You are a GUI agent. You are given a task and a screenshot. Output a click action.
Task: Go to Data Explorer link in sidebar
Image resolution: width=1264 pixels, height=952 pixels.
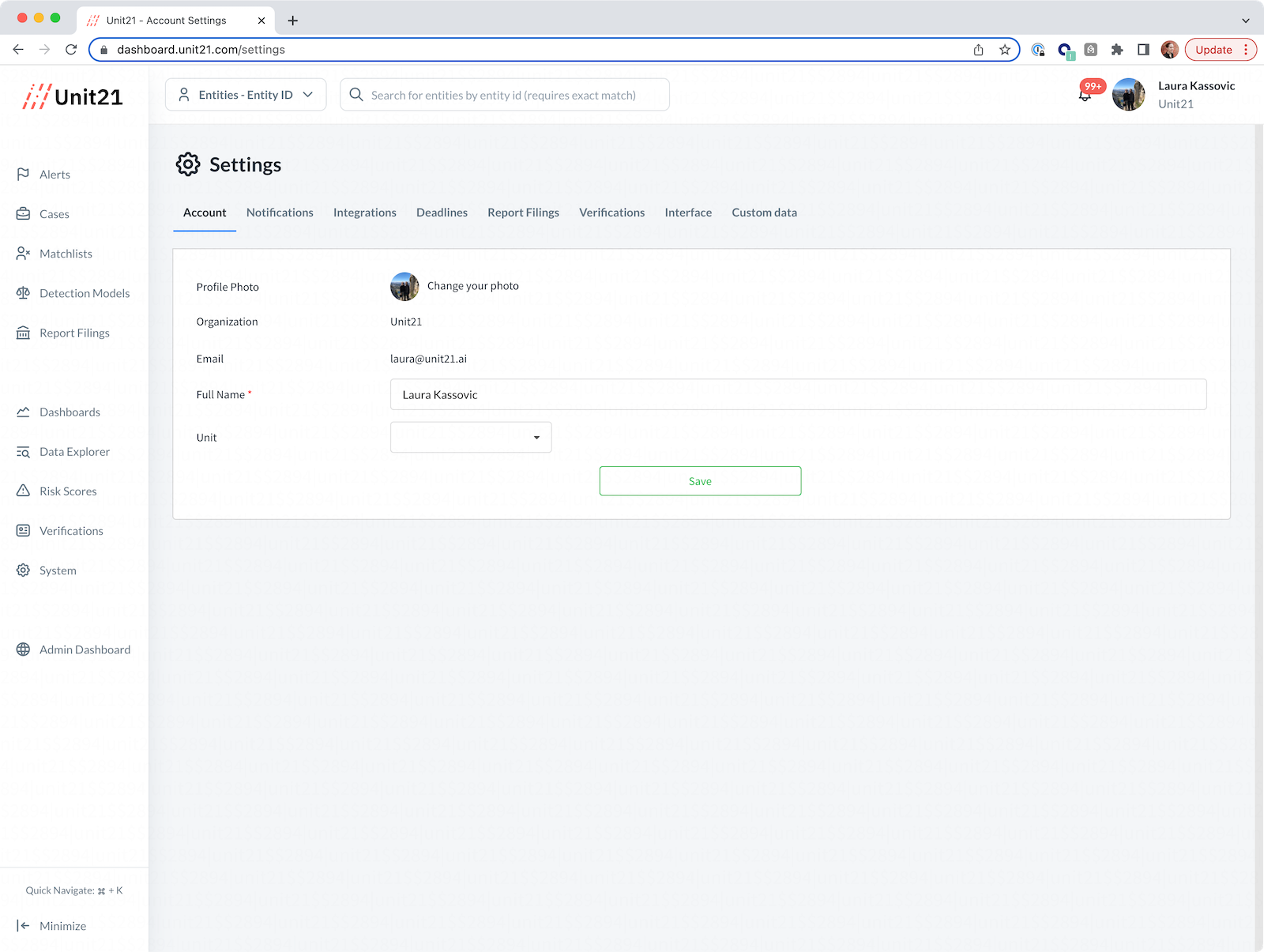pyautogui.click(x=74, y=452)
